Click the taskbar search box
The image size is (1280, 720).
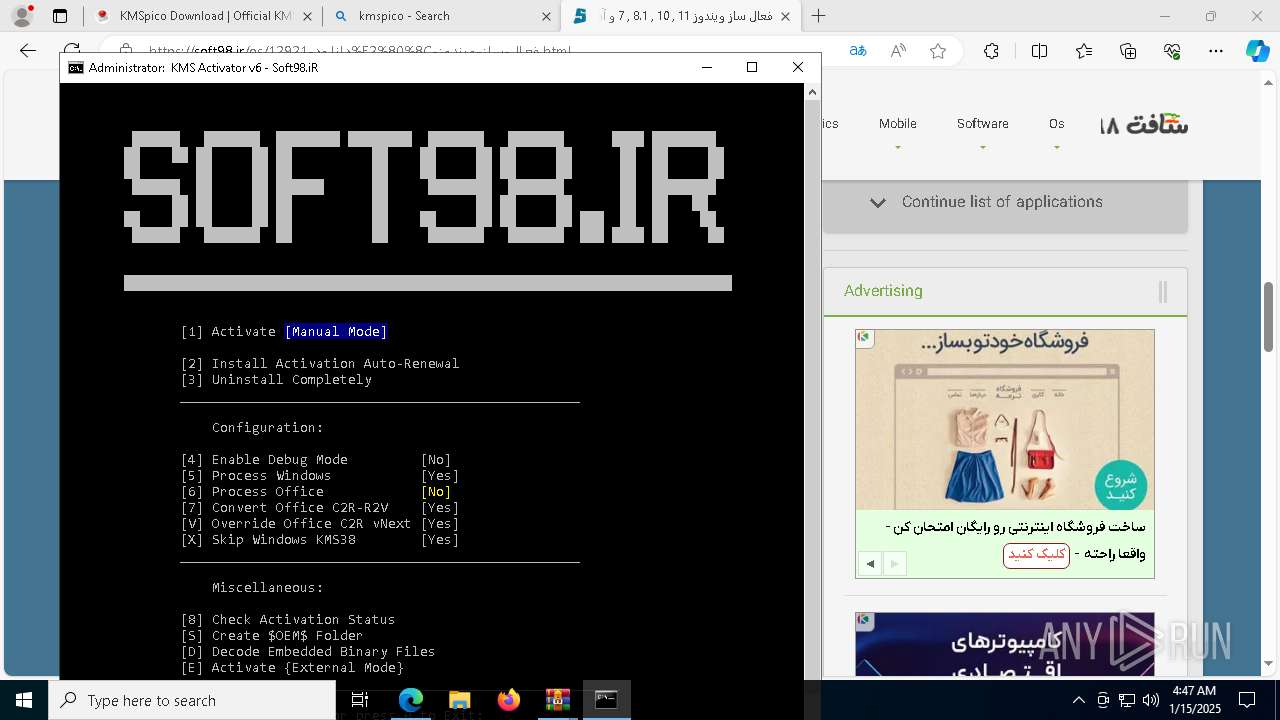click(x=192, y=700)
